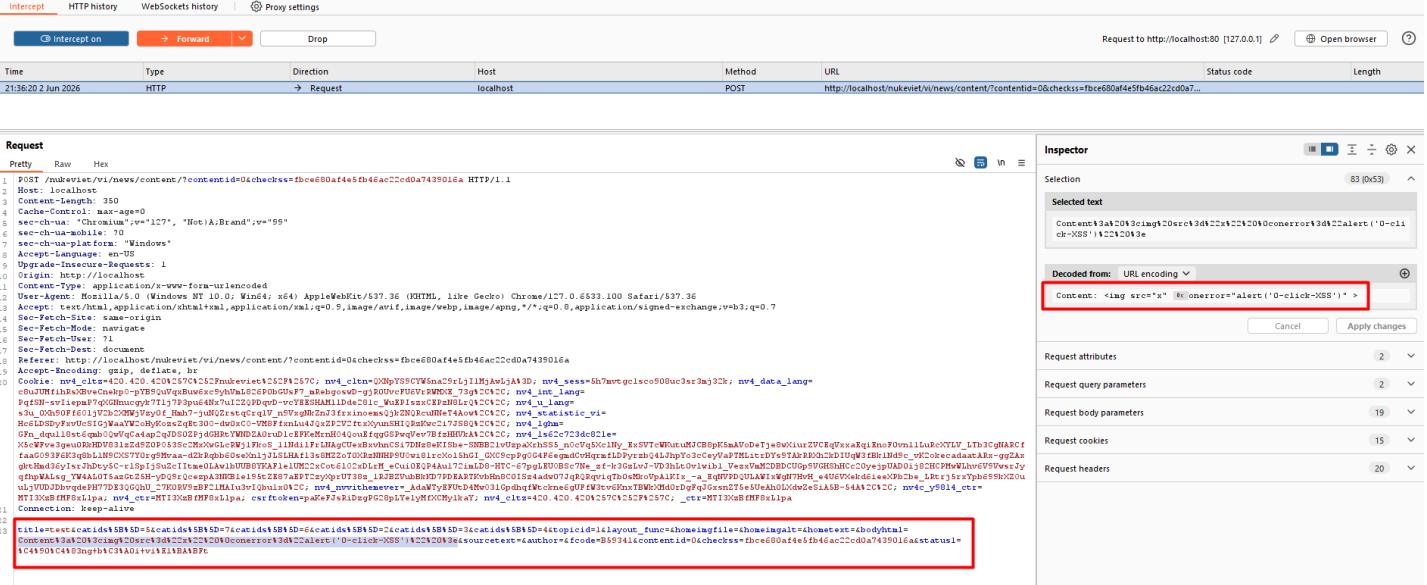This screenshot has width=1427, height=585.
Task: Edit request target with pencil icon
Action: tap(1275, 39)
